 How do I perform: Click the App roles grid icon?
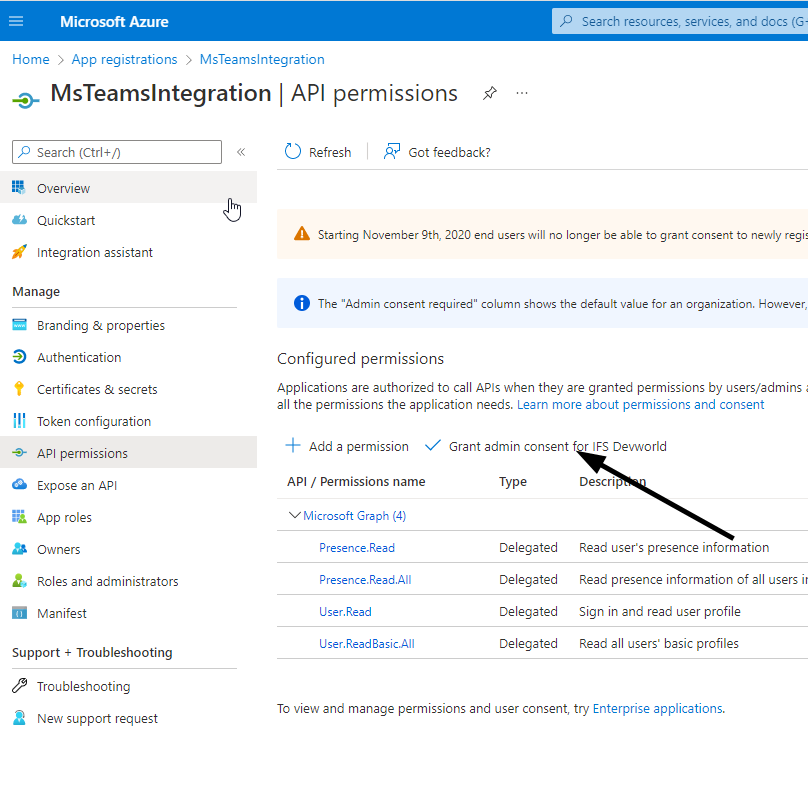[21, 517]
